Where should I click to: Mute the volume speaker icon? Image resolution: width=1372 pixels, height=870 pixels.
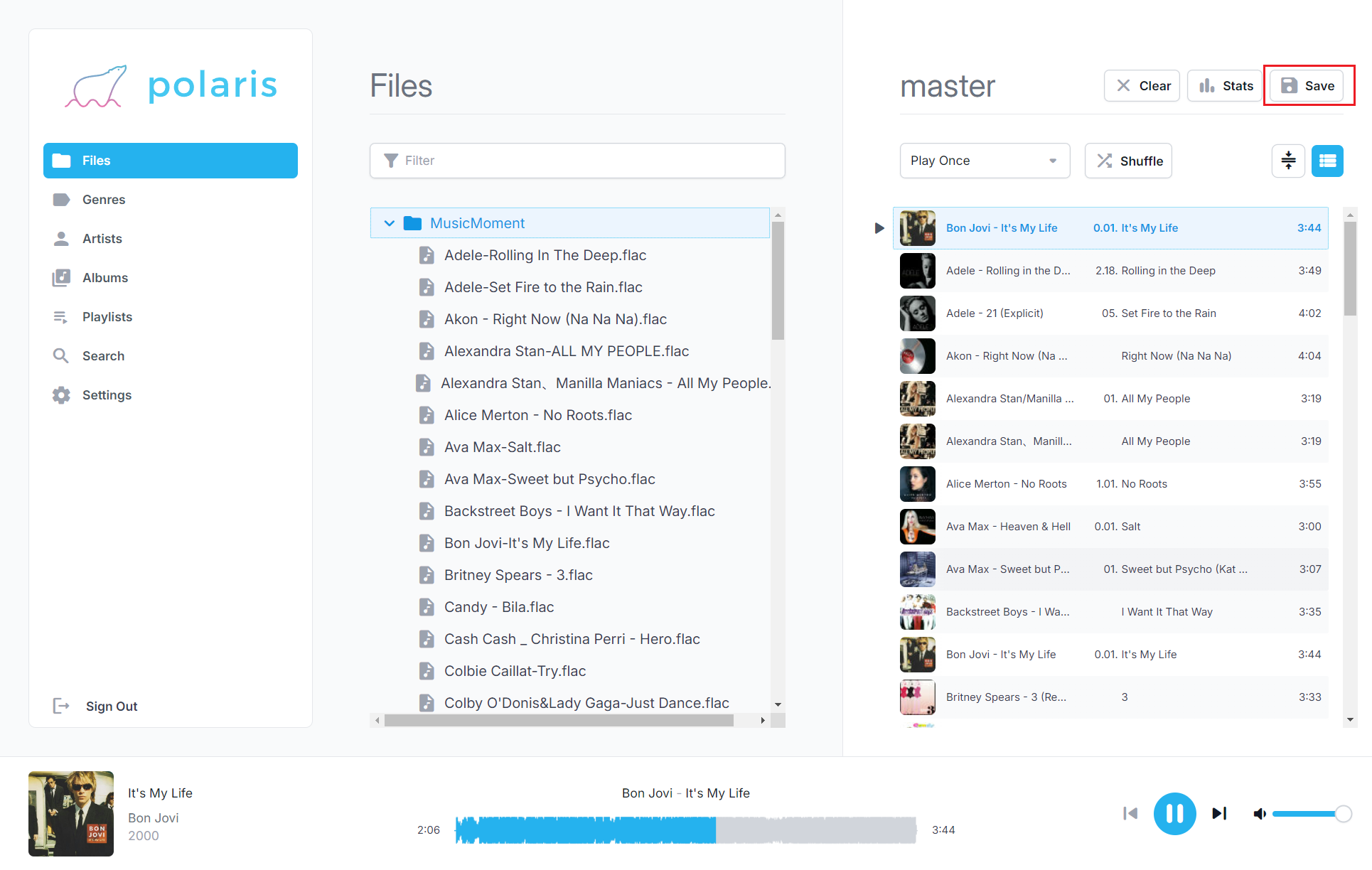[1260, 814]
